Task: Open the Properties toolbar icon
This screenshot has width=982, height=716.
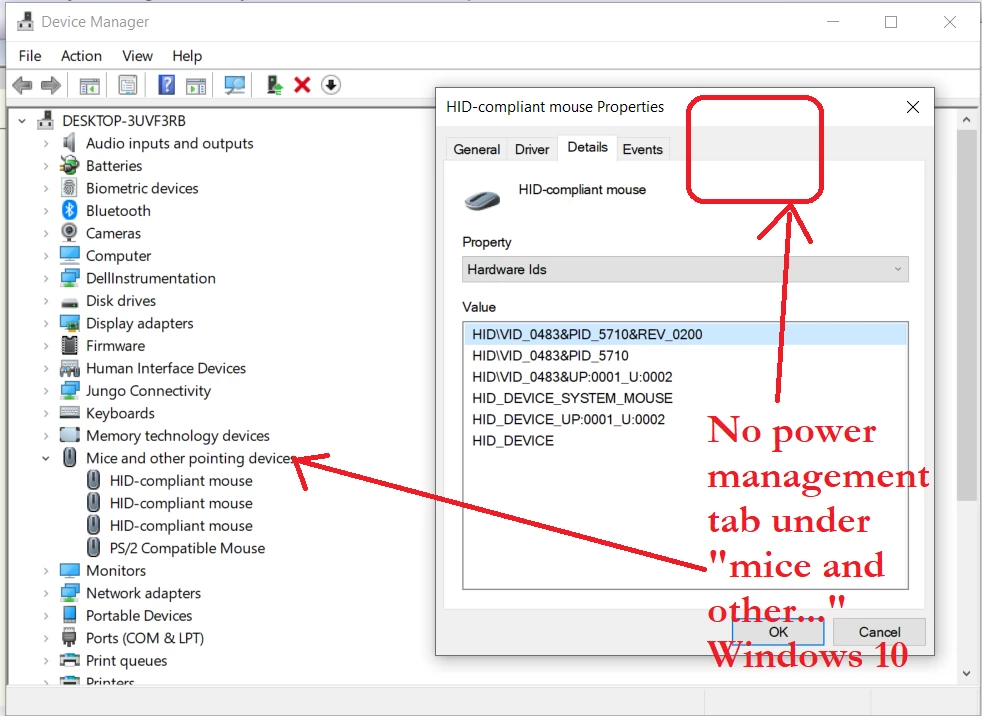Action: pyautogui.click(x=128, y=85)
